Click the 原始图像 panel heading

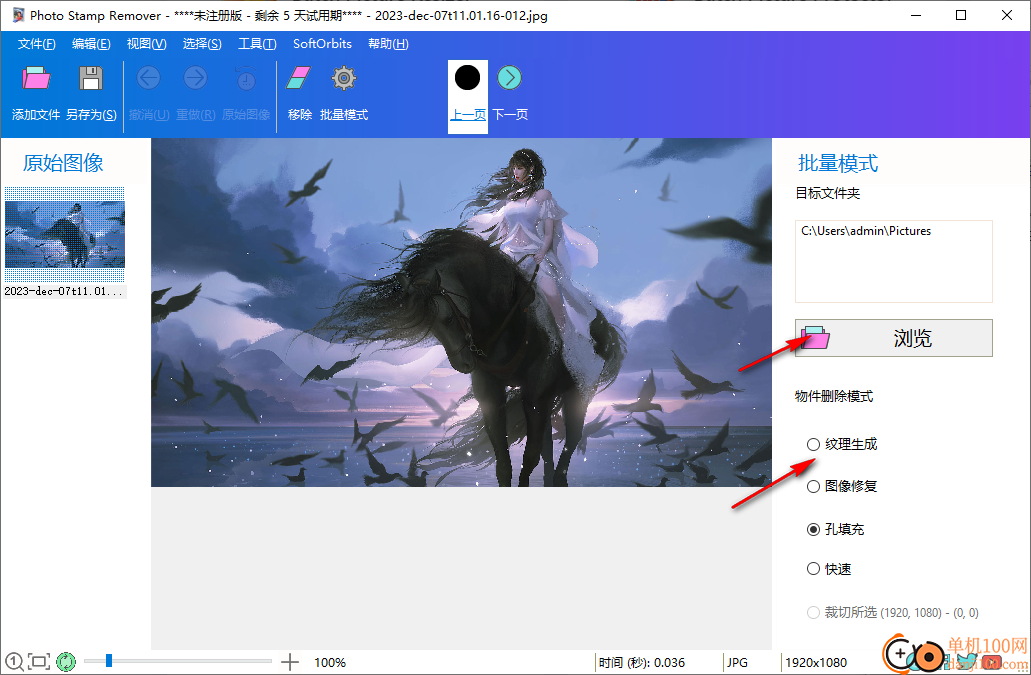tap(63, 162)
